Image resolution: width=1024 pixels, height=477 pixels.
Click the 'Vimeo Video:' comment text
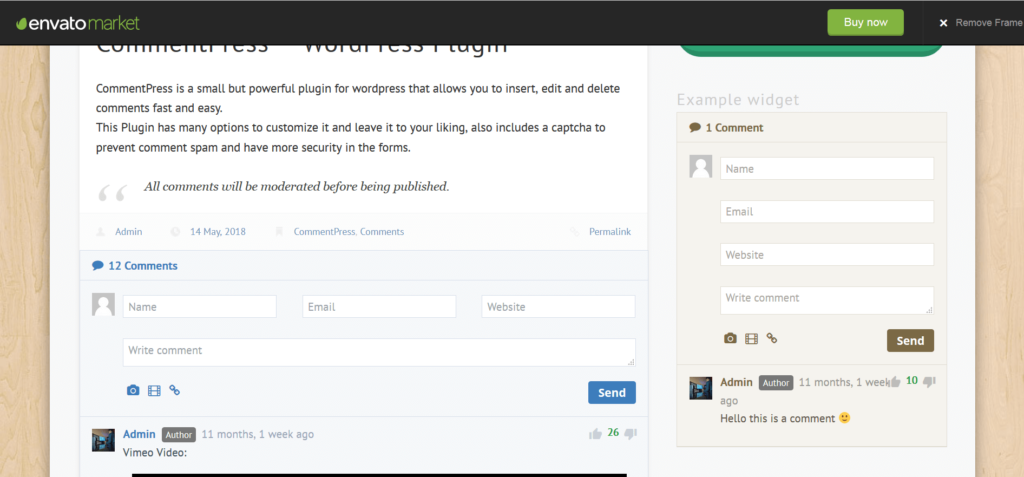tap(155, 452)
